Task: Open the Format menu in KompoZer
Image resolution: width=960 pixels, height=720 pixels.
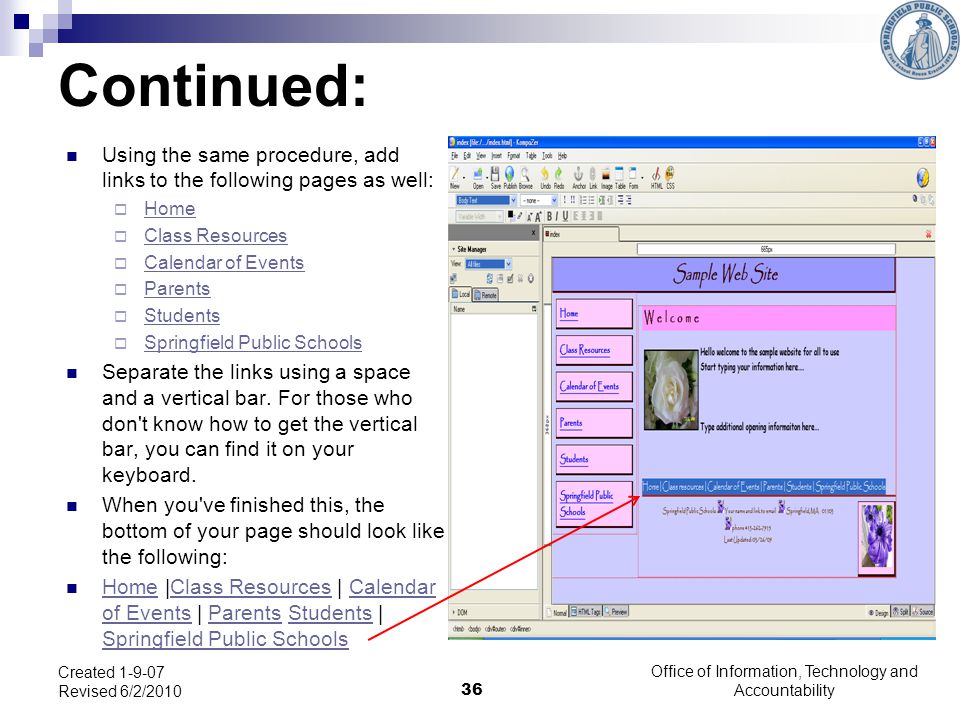Action: 514,156
